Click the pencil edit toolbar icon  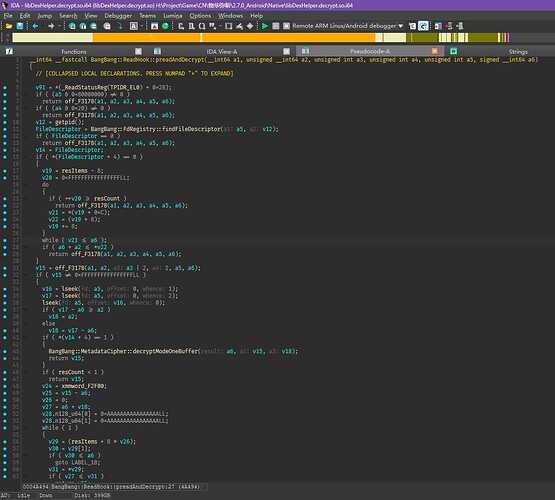[240, 26]
